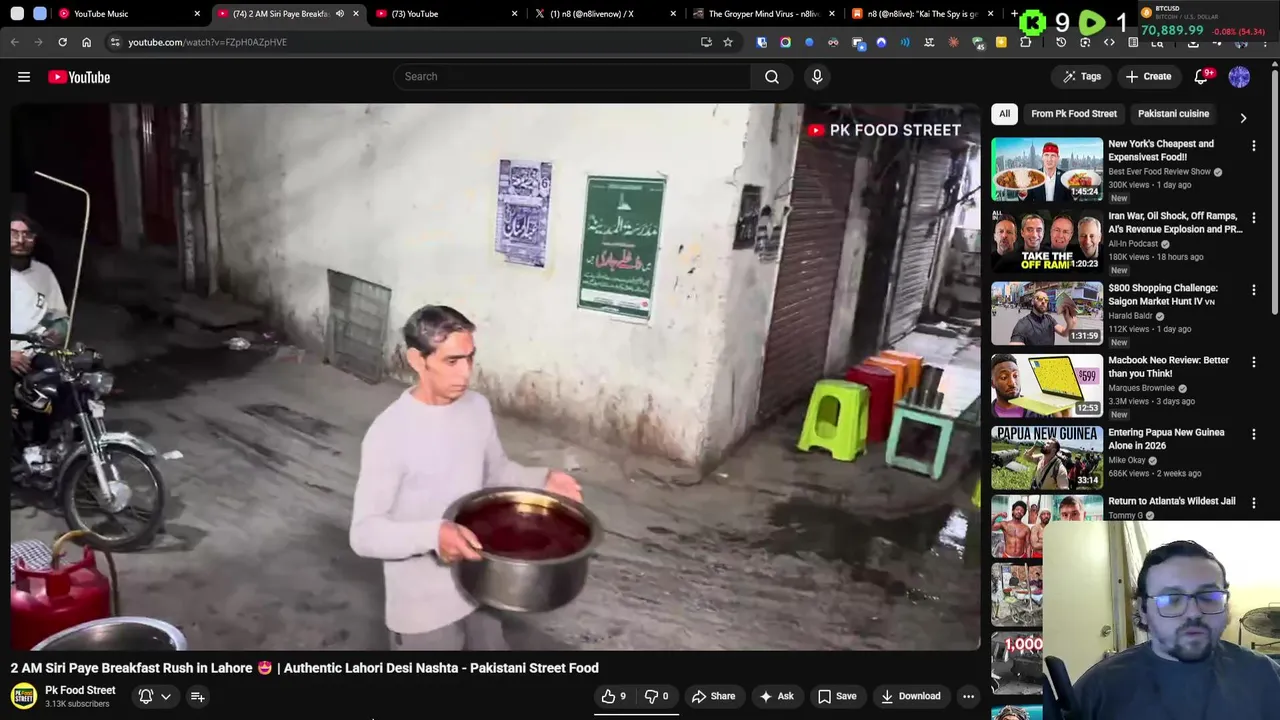Open Pk Food Street channel avatar
The image size is (1280, 720).
pos(24,696)
